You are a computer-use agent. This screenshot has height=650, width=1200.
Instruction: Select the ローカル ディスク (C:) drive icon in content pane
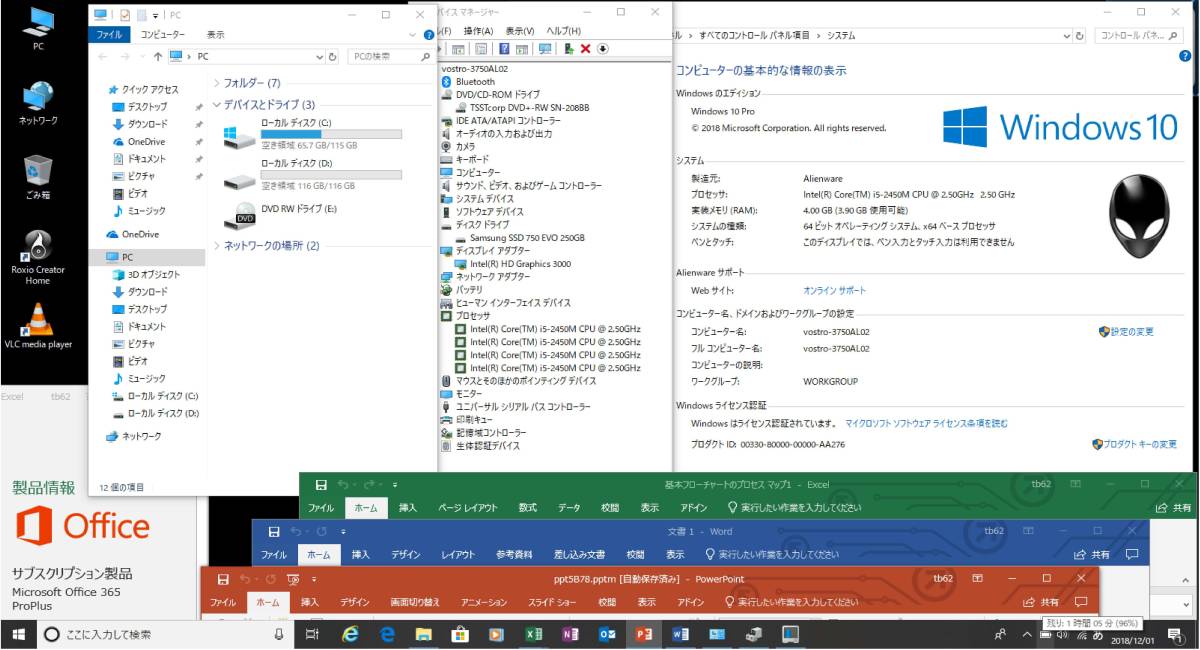click(239, 135)
